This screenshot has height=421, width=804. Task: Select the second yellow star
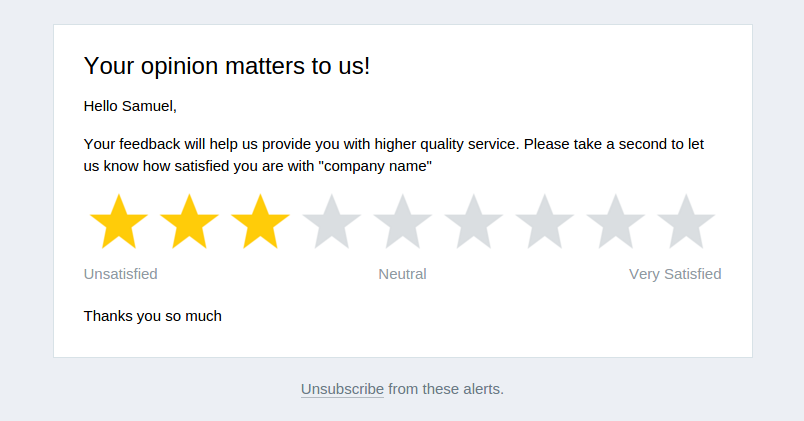click(x=190, y=223)
